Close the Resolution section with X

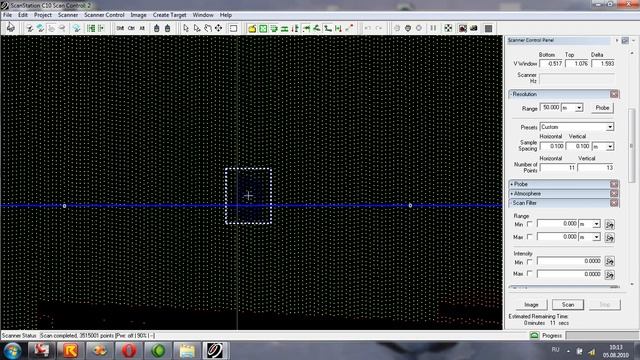614,94
